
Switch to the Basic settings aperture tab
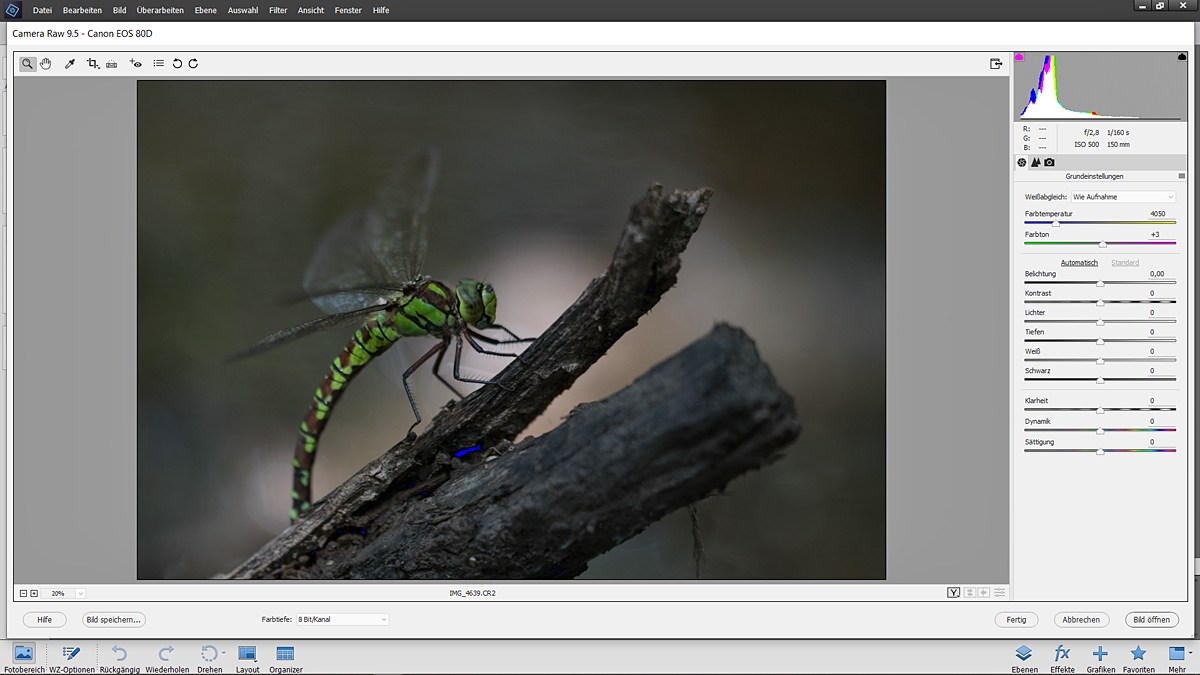point(1022,162)
